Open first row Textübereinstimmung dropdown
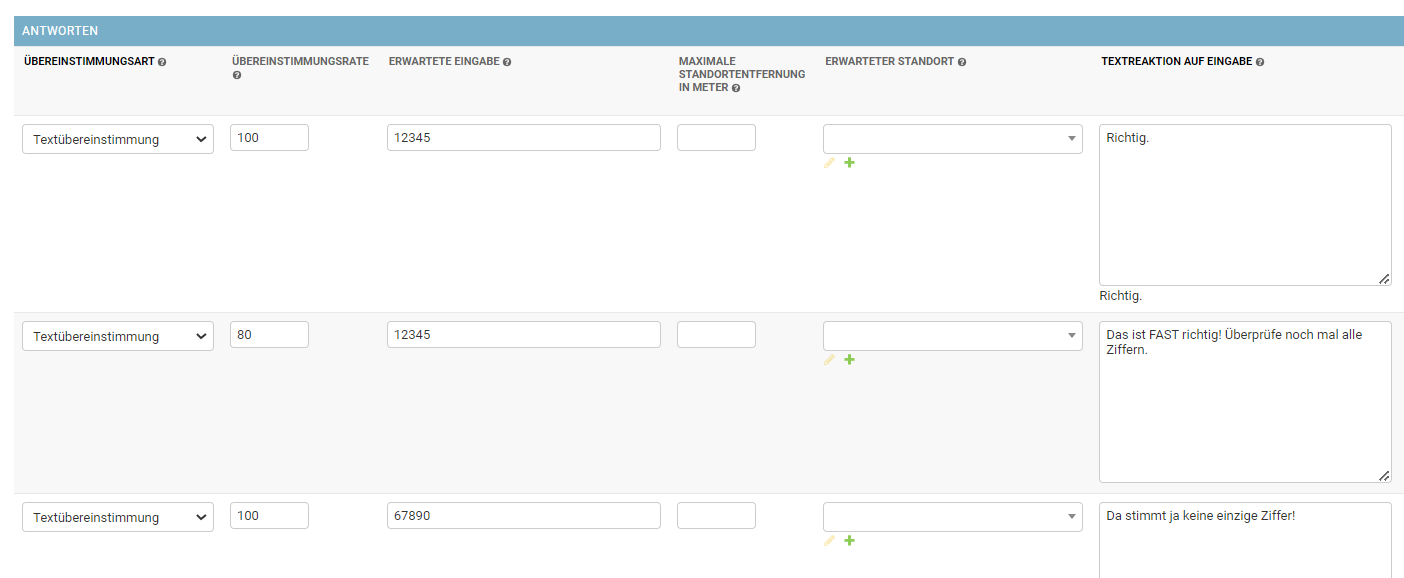This screenshot has height=578, width=1404. tap(118, 139)
